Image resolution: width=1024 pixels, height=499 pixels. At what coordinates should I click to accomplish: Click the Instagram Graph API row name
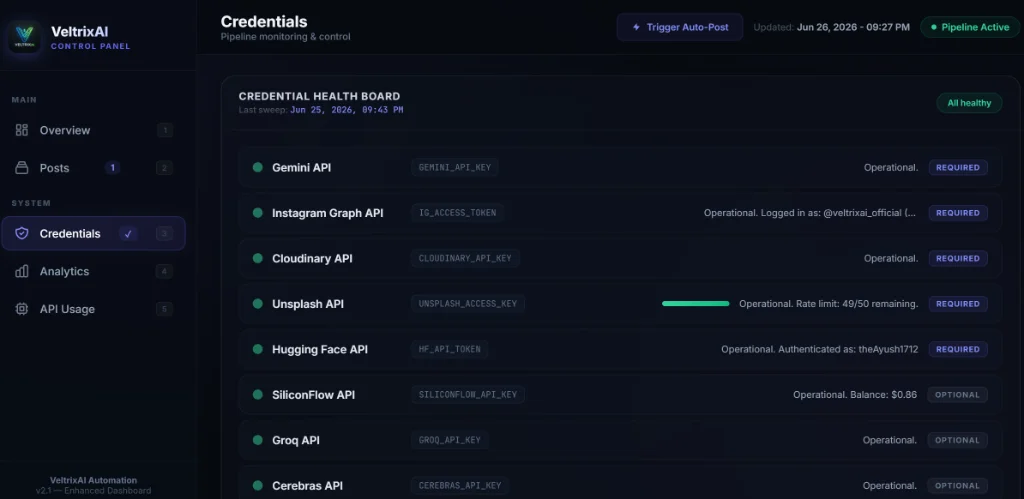pos(327,213)
